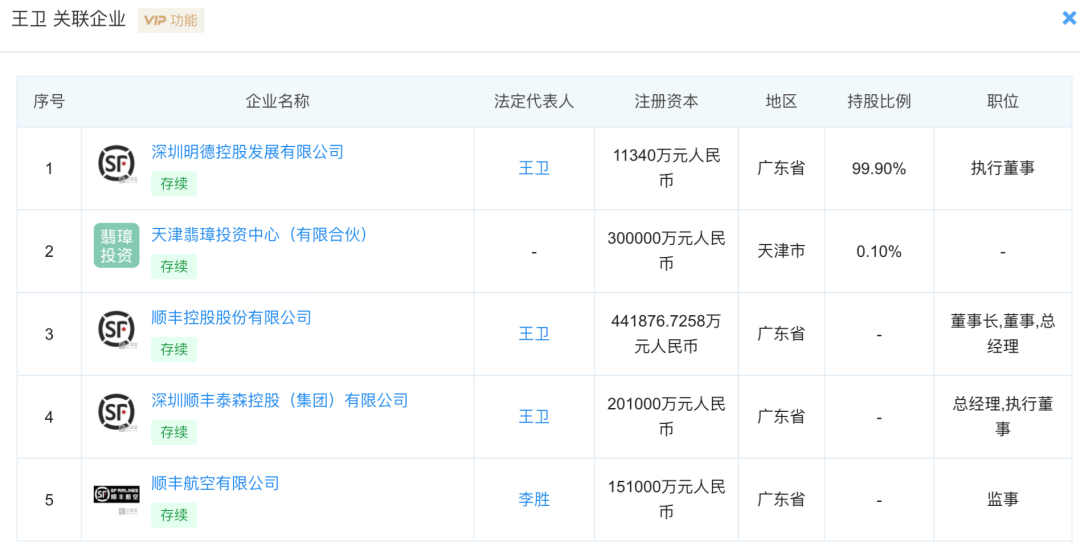The width and height of the screenshot is (1080, 555).
Task: Click the 注册资本 column header
Action: coord(666,101)
